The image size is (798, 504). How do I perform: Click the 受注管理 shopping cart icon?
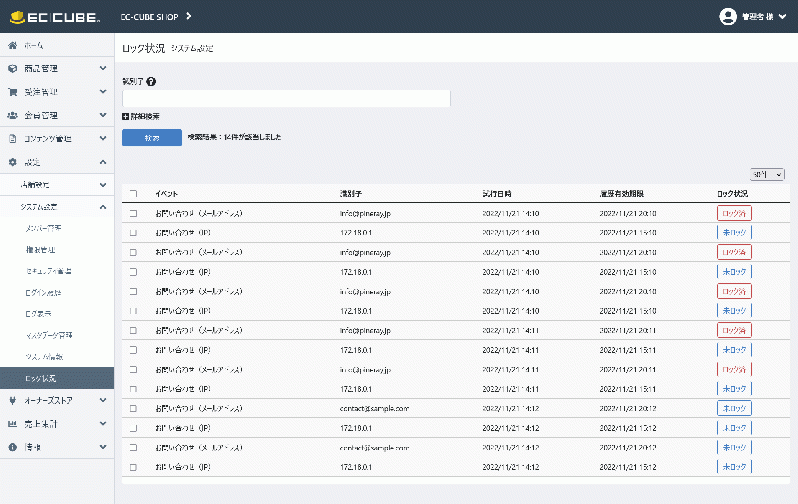click(13, 92)
